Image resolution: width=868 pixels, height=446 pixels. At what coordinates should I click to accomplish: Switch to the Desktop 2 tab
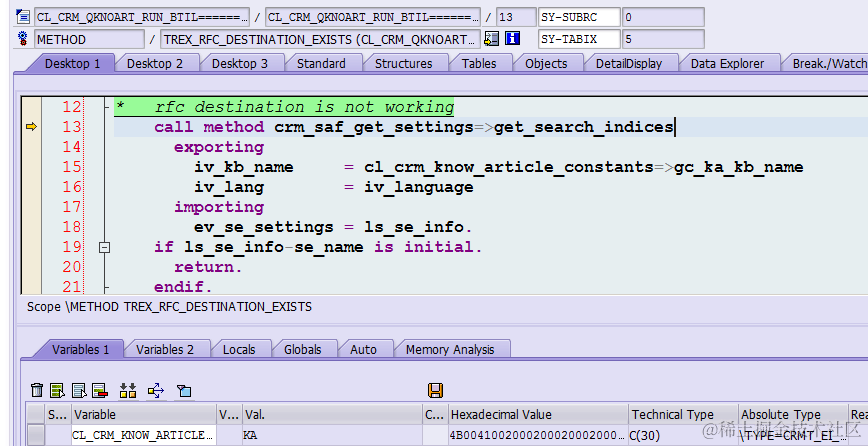[155, 63]
